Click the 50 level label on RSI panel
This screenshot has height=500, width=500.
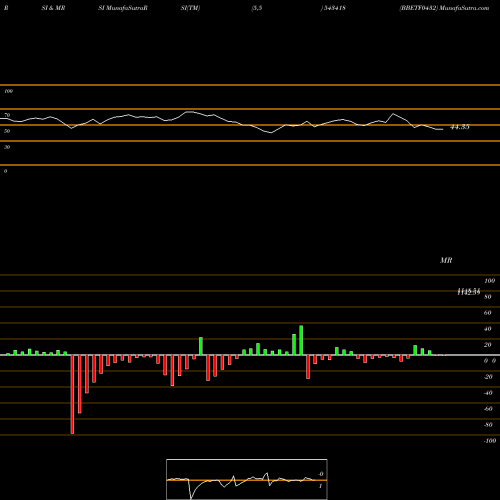point(7,131)
